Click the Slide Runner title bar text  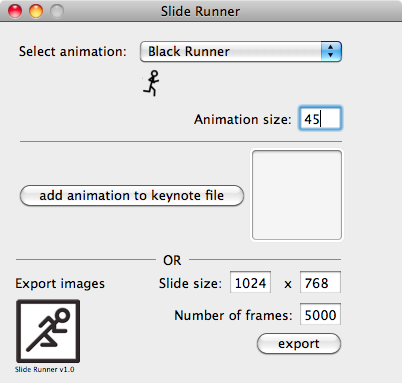pyautogui.click(x=200, y=12)
